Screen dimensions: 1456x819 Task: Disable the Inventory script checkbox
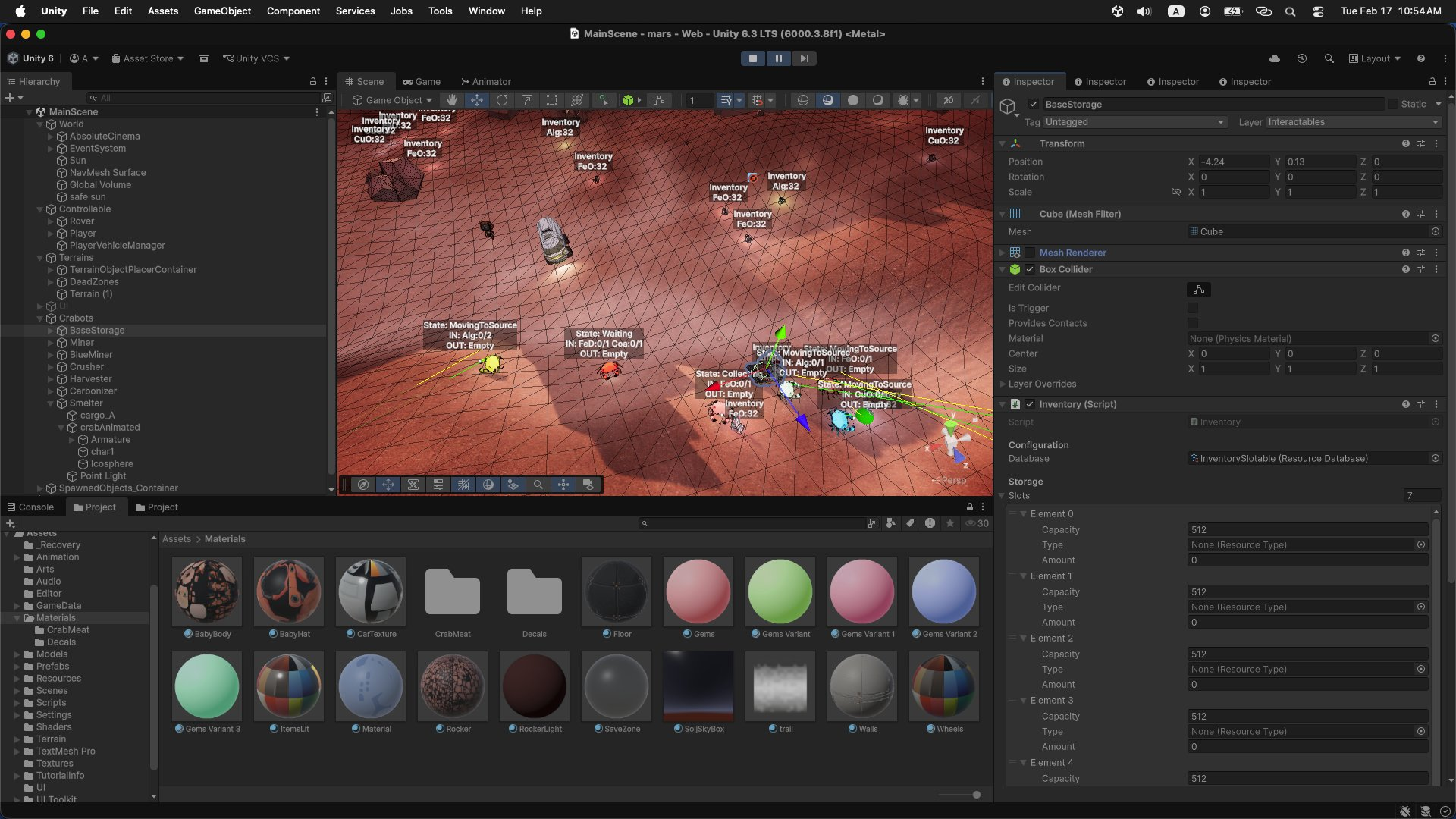tap(1030, 404)
